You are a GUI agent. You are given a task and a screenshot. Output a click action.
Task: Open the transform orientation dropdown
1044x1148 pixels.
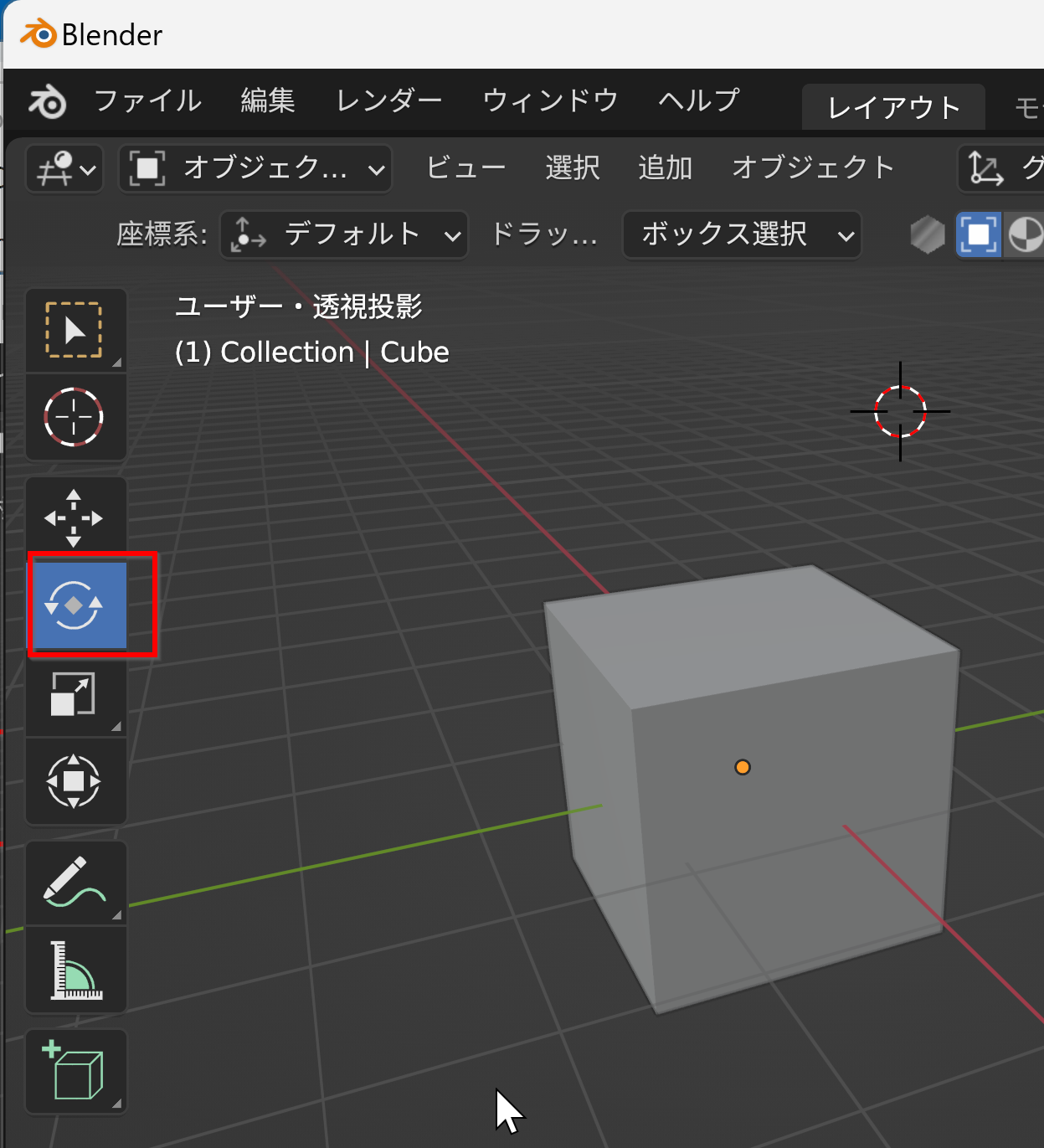click(x=1002, y=169)
